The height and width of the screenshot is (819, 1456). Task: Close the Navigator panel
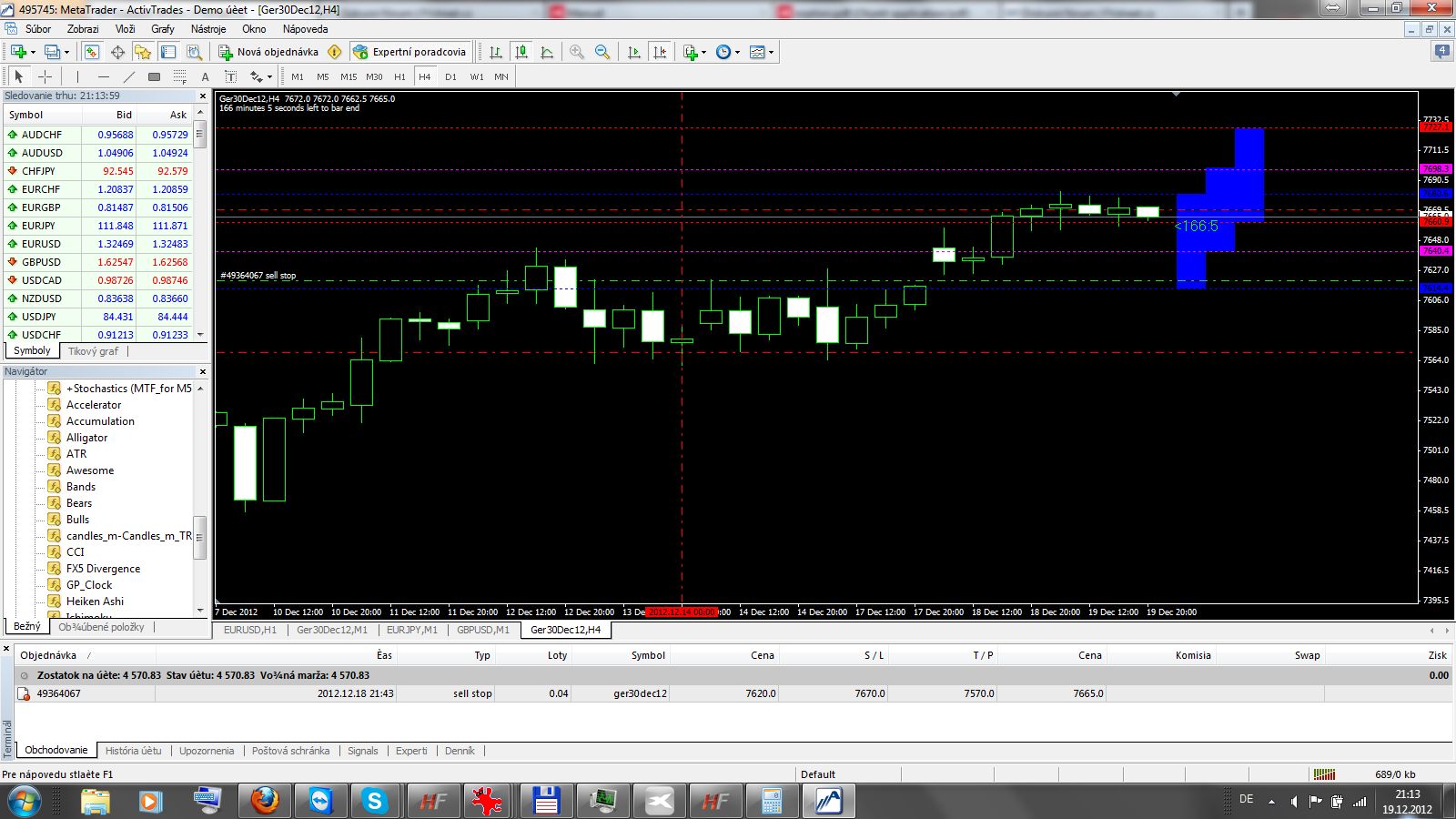203,371
